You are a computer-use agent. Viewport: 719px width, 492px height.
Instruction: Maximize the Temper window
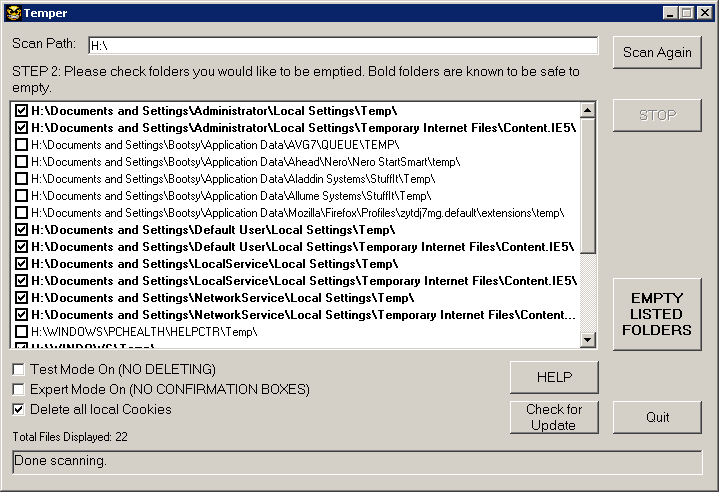click(688, 12)
